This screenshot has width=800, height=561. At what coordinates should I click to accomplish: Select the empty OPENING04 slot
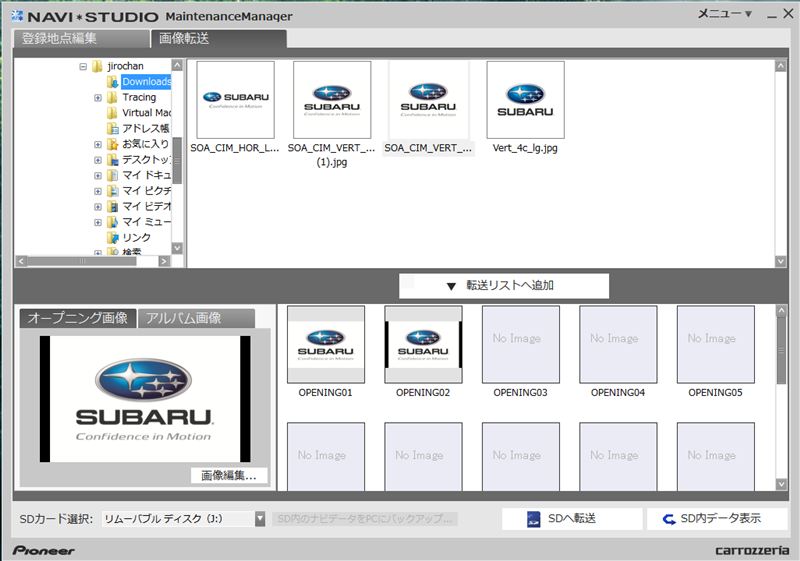[618, 344]
